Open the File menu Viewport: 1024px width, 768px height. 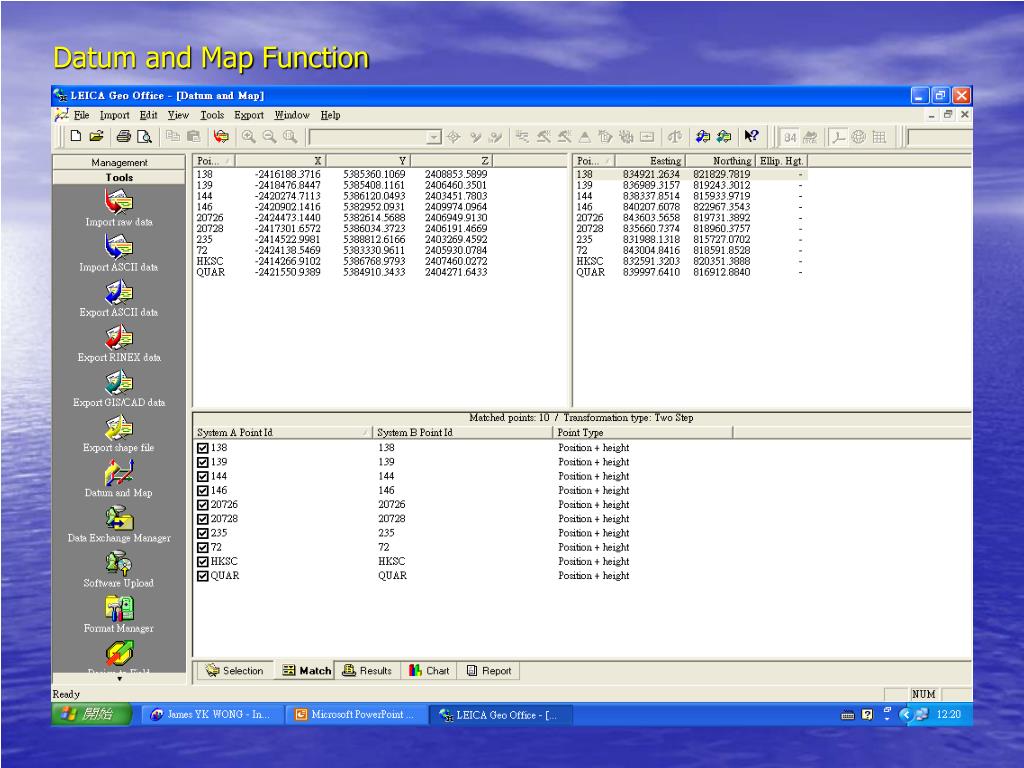click(82, 115)
